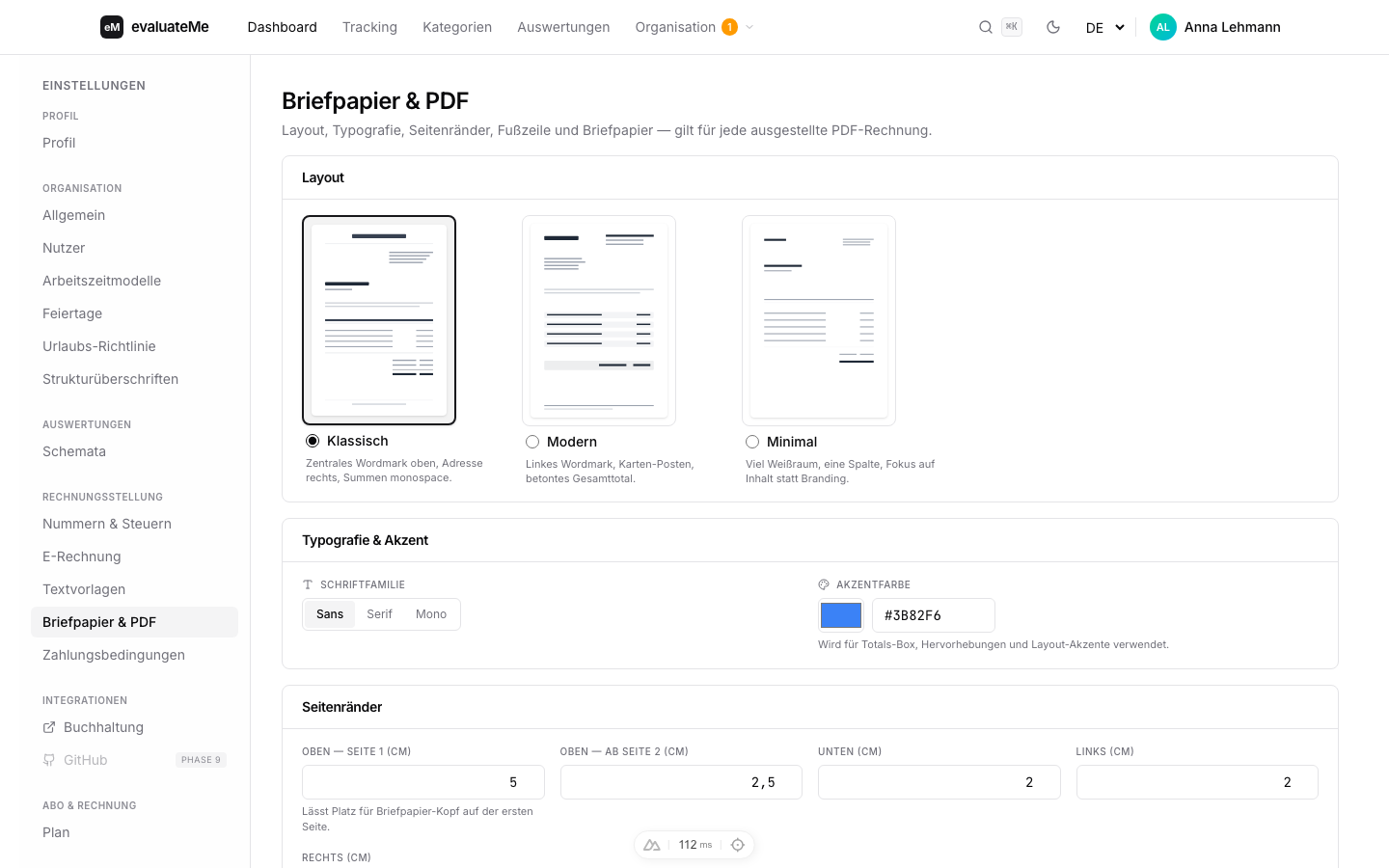Choose the Serif font family
1389x868 pixels.
point(380,614)
